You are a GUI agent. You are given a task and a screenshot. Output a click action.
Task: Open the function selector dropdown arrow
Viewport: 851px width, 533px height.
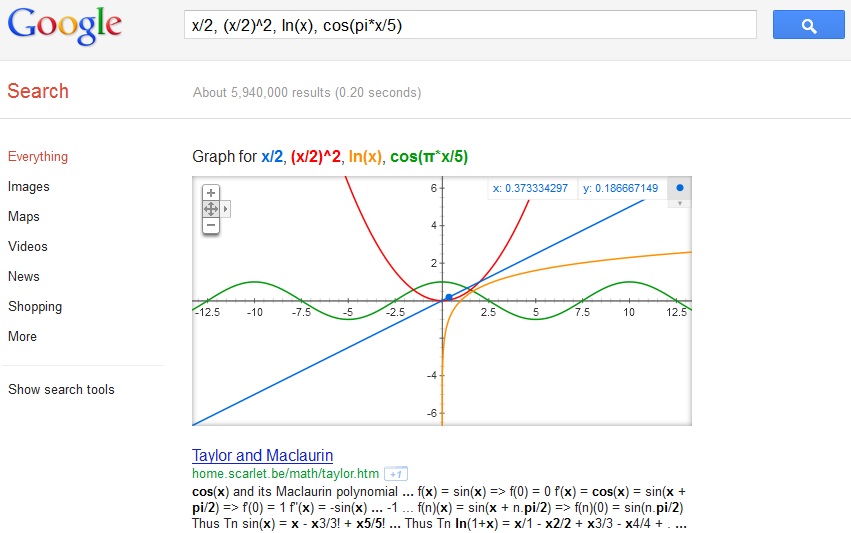click(680, 203)
